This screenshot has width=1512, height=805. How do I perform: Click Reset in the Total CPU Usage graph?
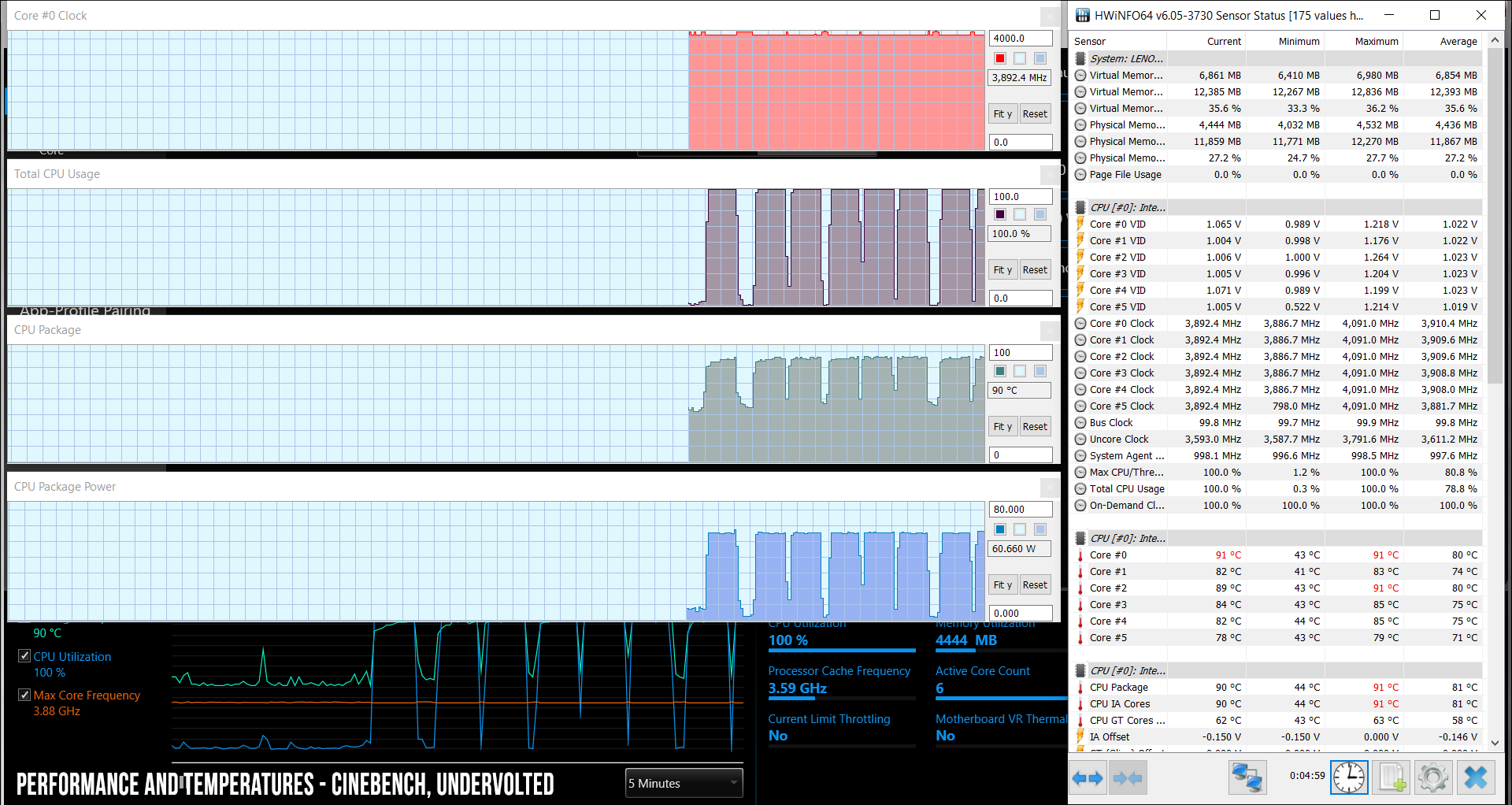click(1035, 269)
